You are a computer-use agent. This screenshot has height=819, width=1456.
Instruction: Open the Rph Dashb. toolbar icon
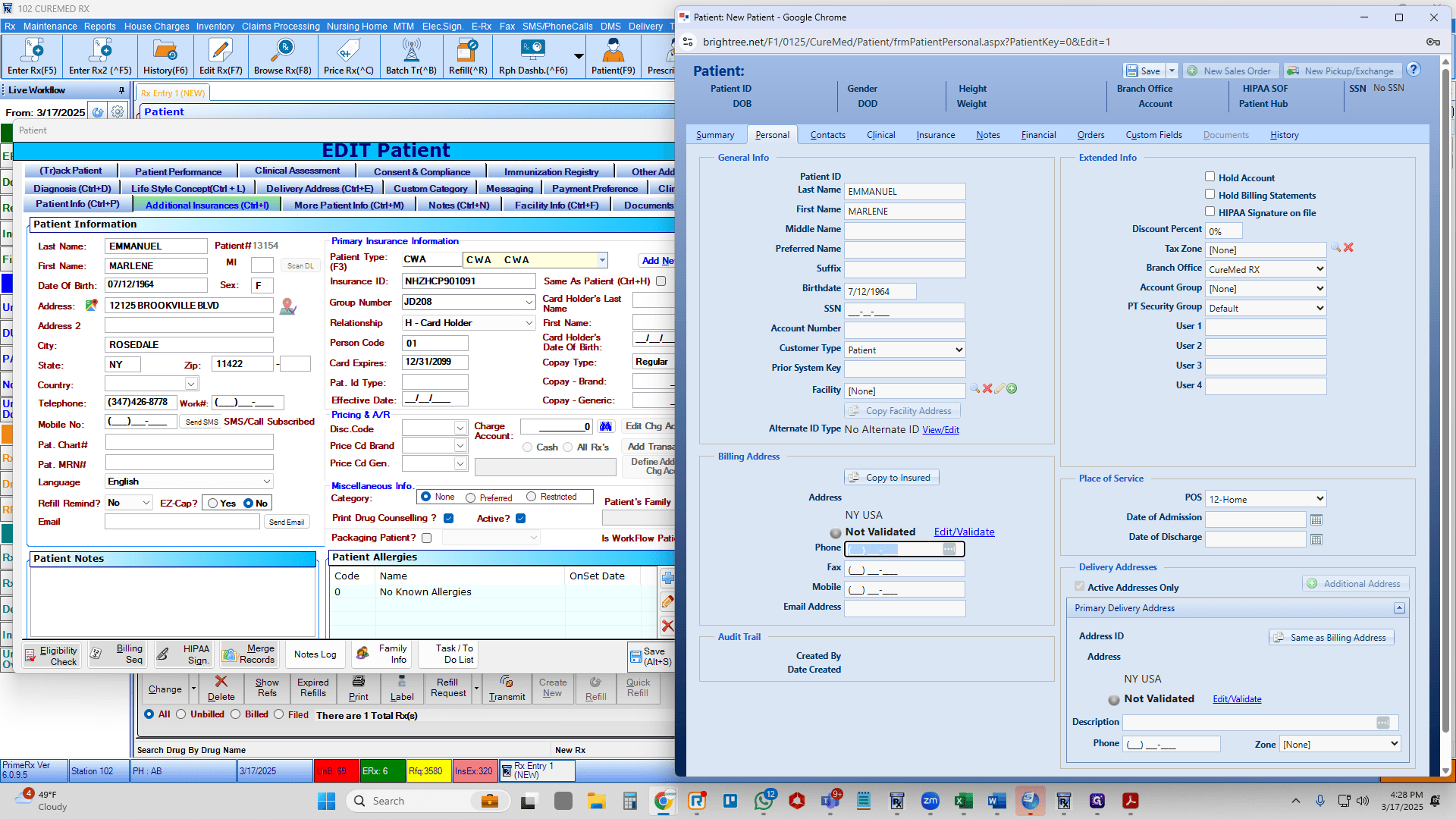[x=533, y=57]
